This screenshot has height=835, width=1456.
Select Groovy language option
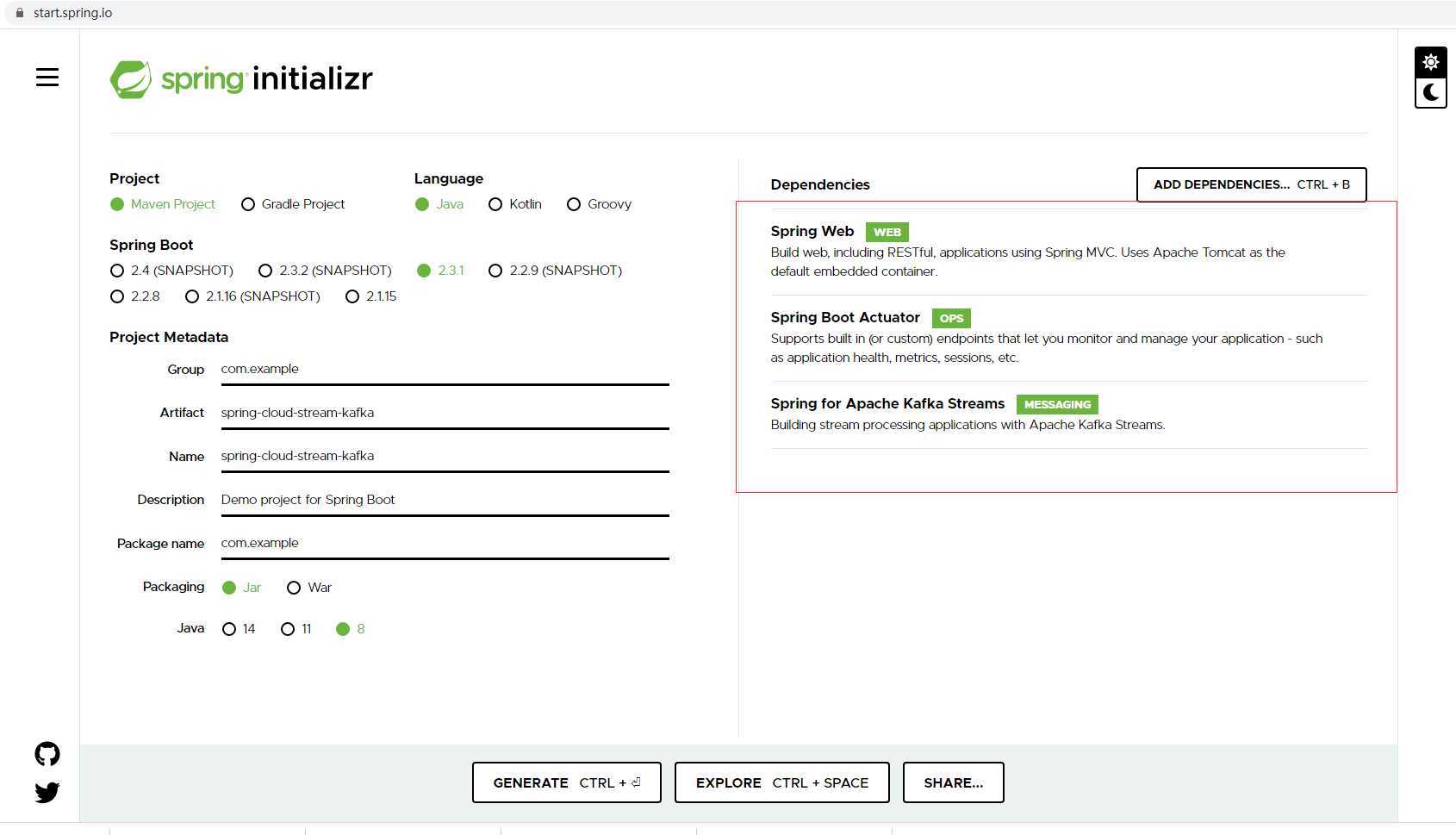(x=599, y=204)
